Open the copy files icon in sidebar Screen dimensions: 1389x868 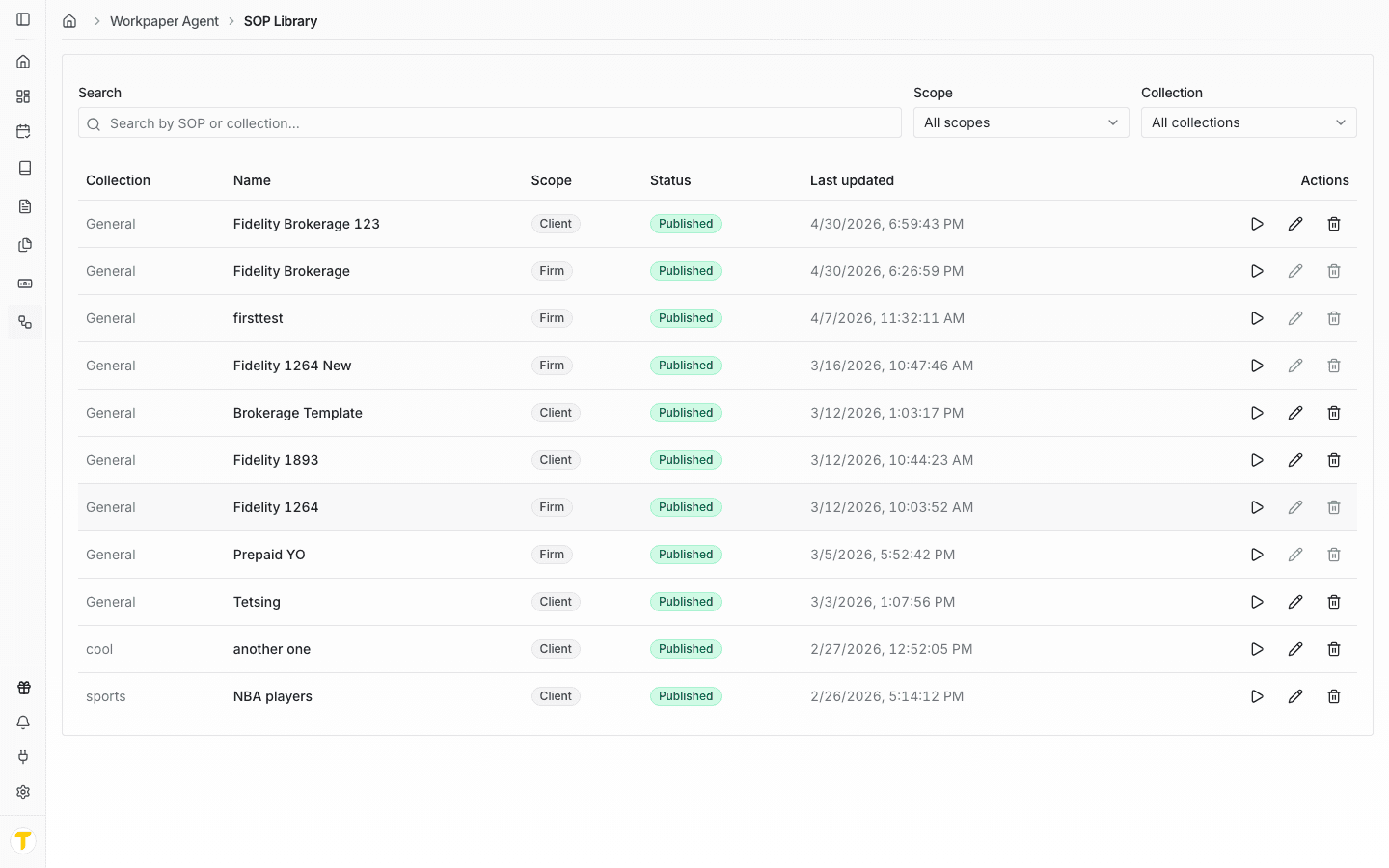[25, 245]
